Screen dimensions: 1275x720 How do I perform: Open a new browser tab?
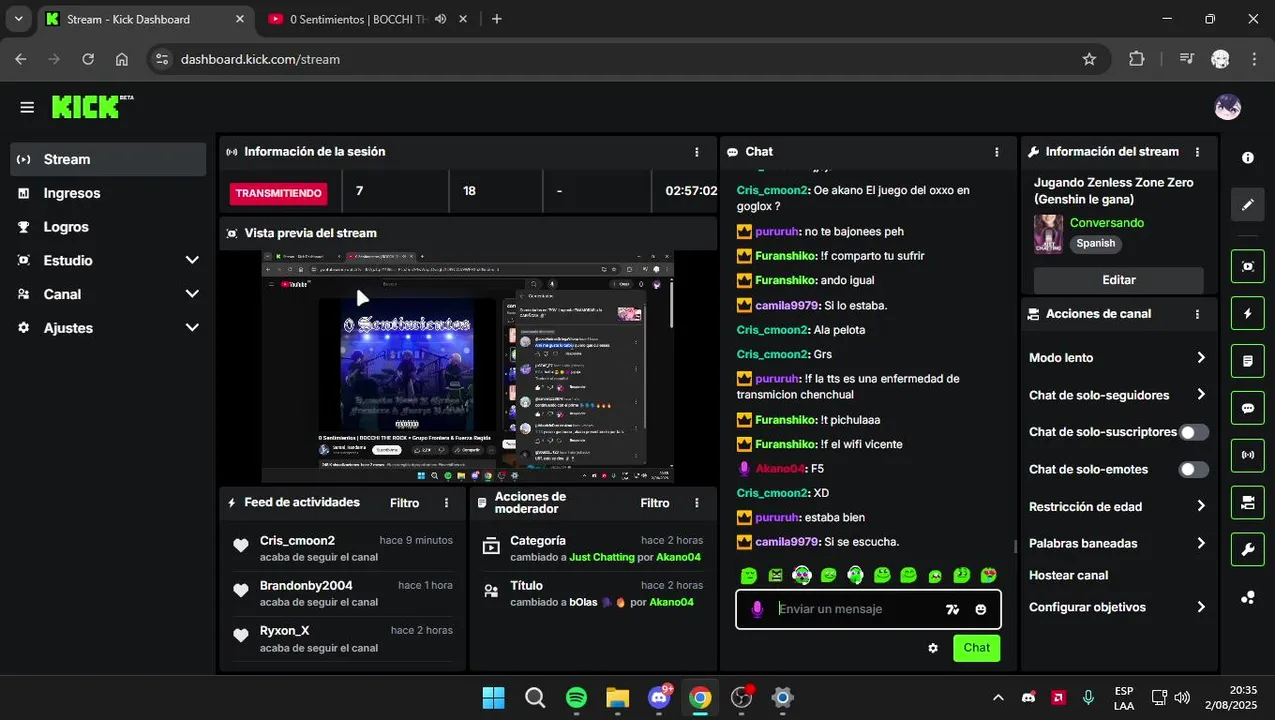tap(497, 19)
